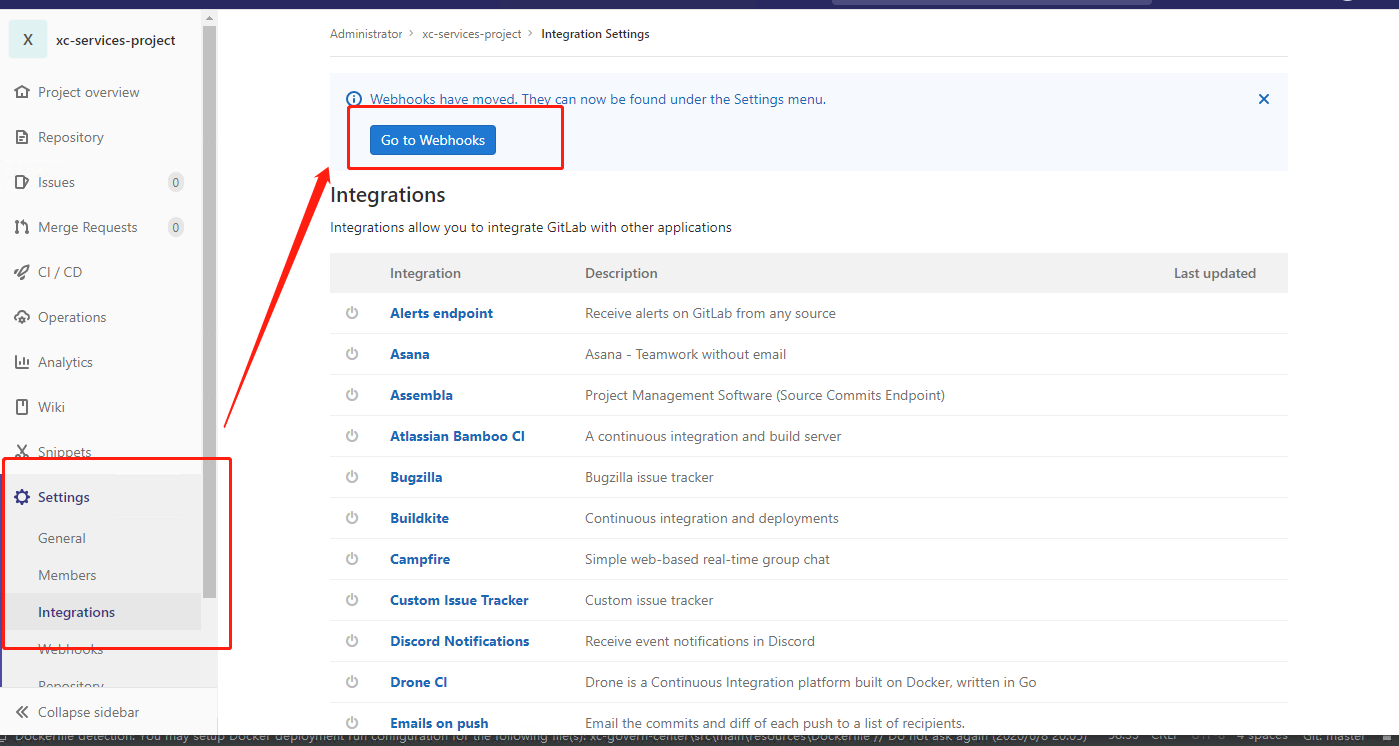This screenshot has width=1399, height=746.
Task: Click the Issues icon in sidebar
Action: tap(22, 182)
